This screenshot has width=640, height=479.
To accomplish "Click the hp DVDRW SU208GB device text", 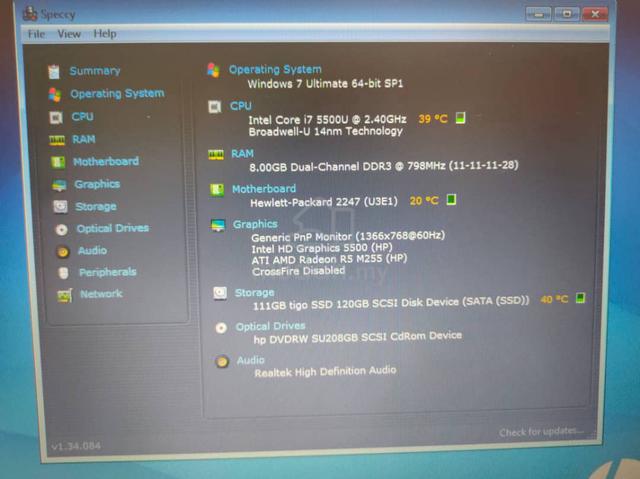I will click(x=358, y=338).
